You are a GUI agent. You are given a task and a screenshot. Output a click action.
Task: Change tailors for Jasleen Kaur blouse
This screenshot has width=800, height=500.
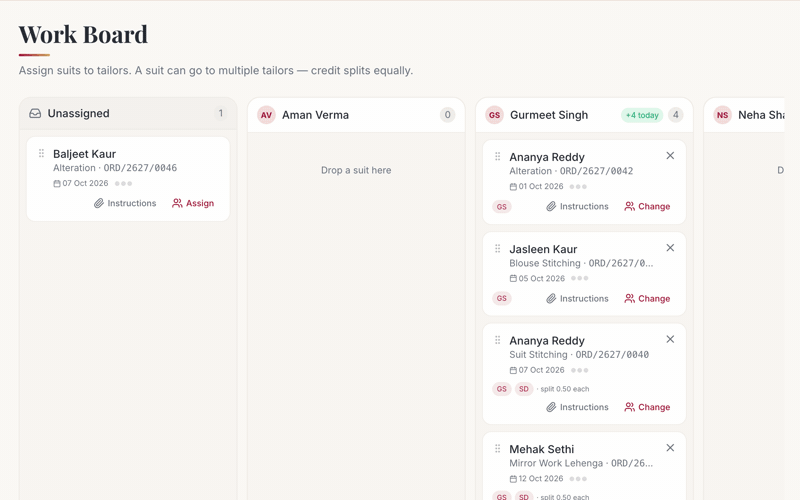click(x=647, y=298)
